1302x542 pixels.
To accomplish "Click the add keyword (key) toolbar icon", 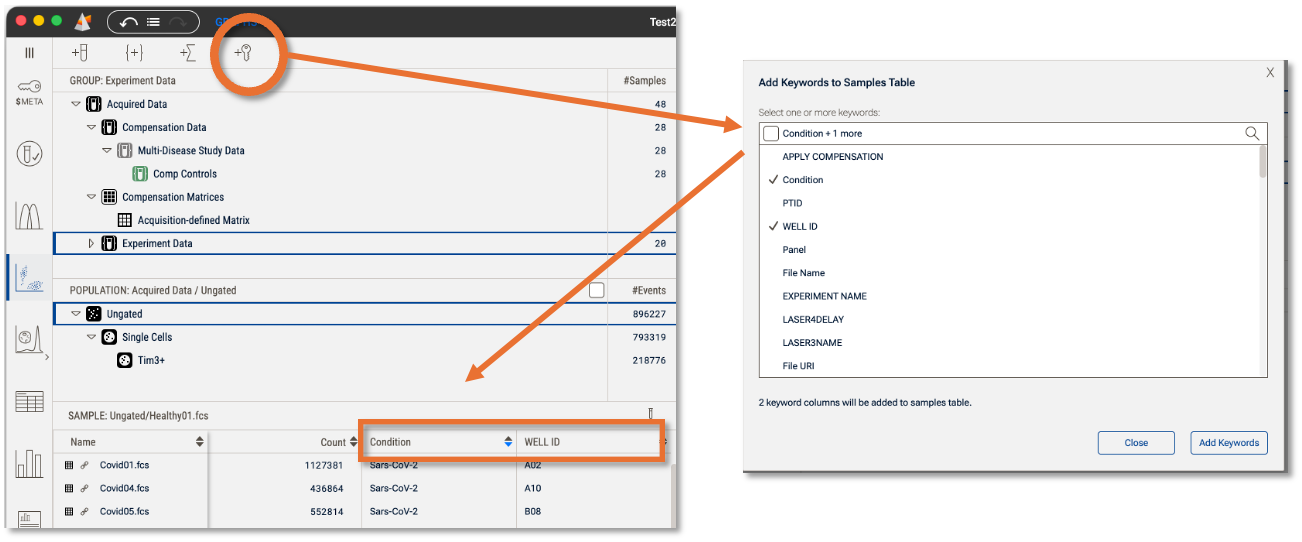I will click(x=242, y=53).
